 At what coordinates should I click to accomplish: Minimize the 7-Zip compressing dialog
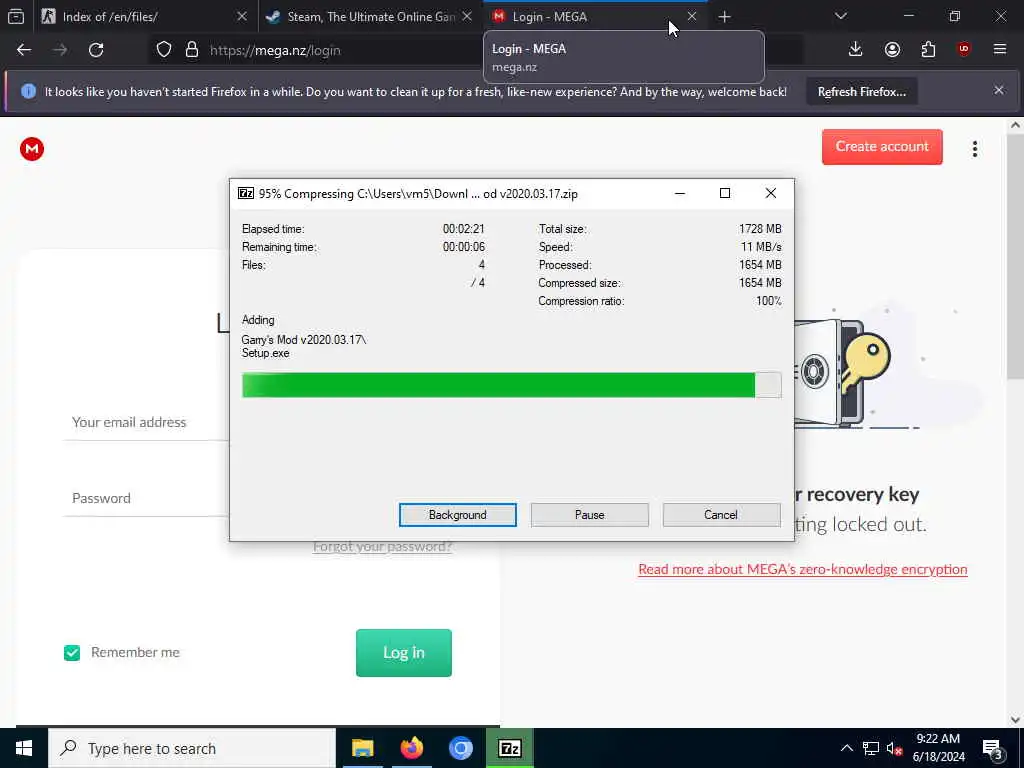pyautogui.click(x=680, y=193)
